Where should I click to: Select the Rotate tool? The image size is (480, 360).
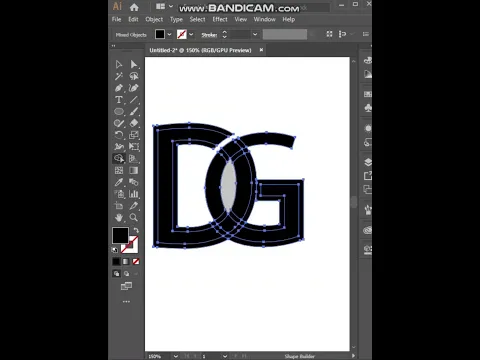click(x=119, y=135)
